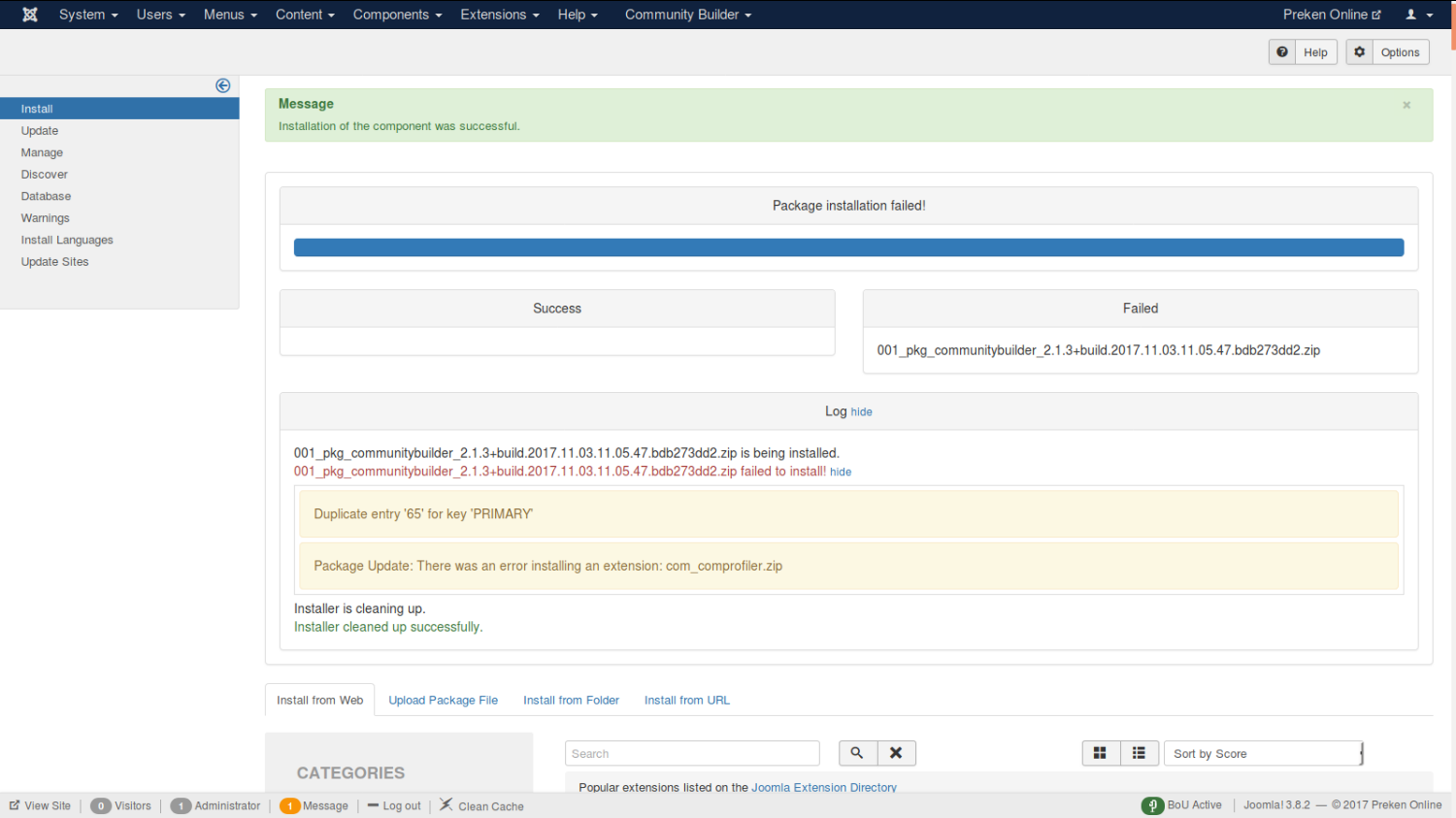Click the Joomla logo icon
The width and height of the screenshot is (1456, 818).
(30, 15)
